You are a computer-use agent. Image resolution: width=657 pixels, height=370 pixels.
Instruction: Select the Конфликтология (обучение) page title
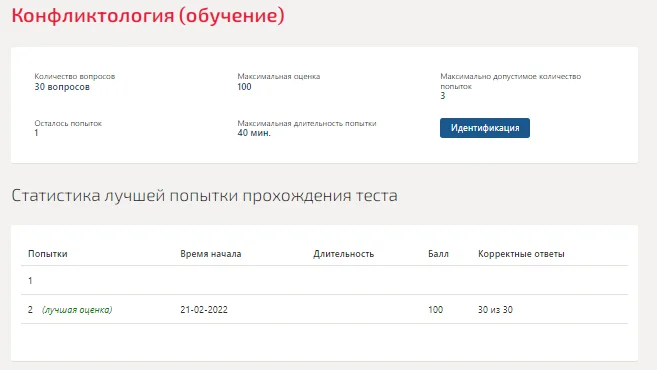148,16
